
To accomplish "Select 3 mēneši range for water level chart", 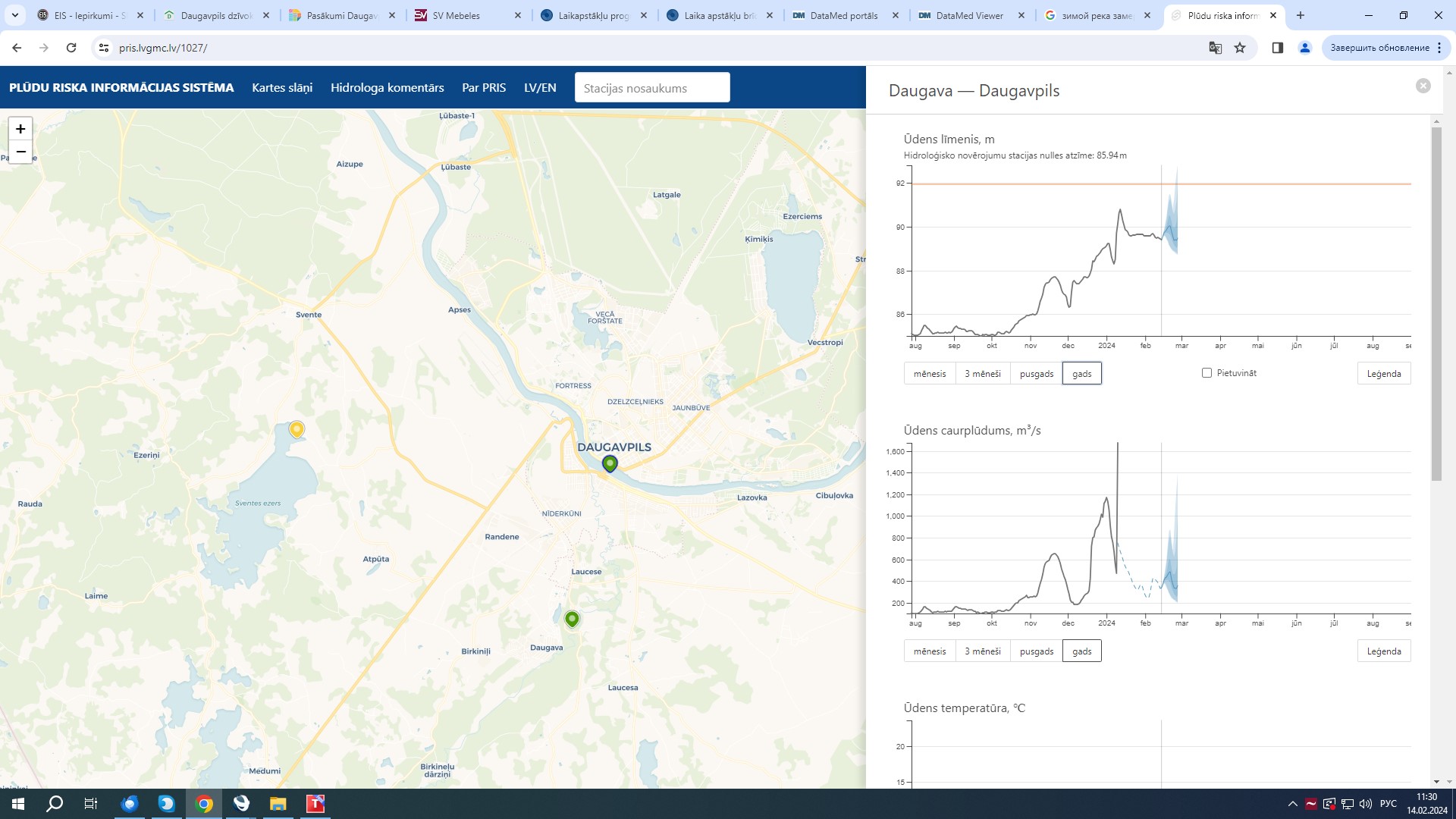I will pos(982,374).
